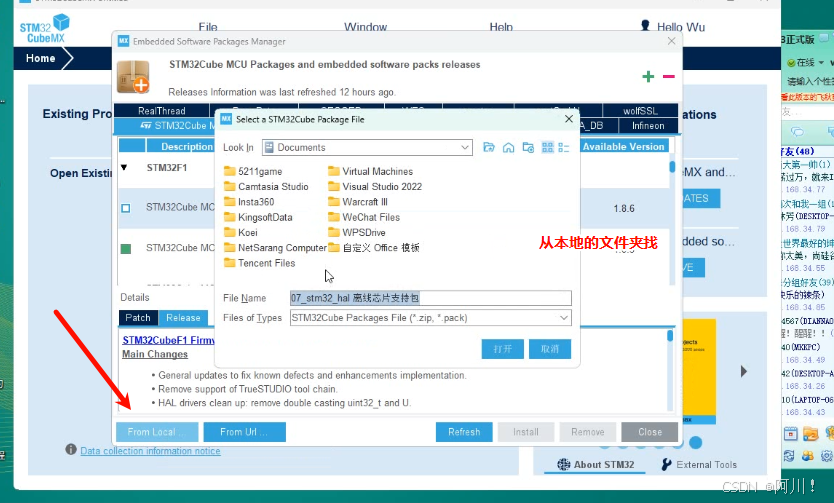834x503 pixels.
Task: Select the STM32Cube MCU Packages tab
Action: [x=165, y=125]
